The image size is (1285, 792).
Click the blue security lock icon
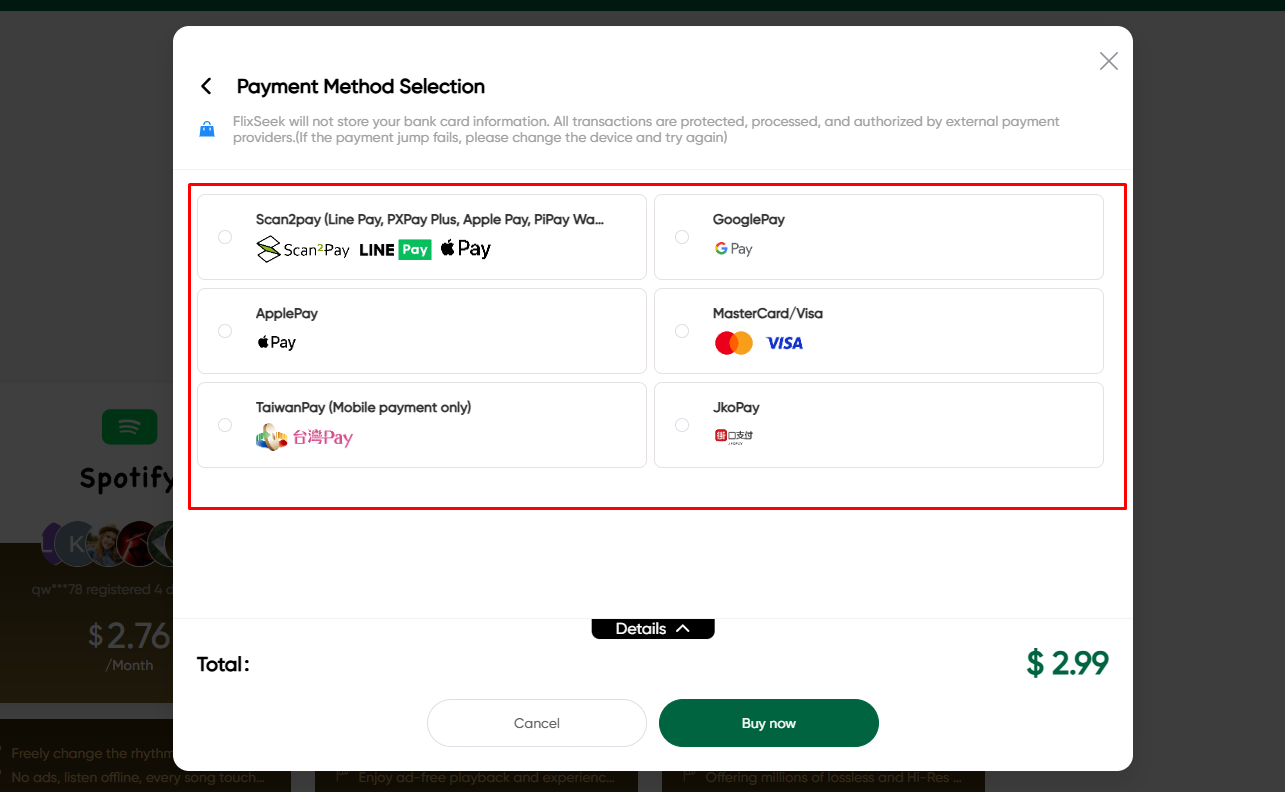coord(206,128)
